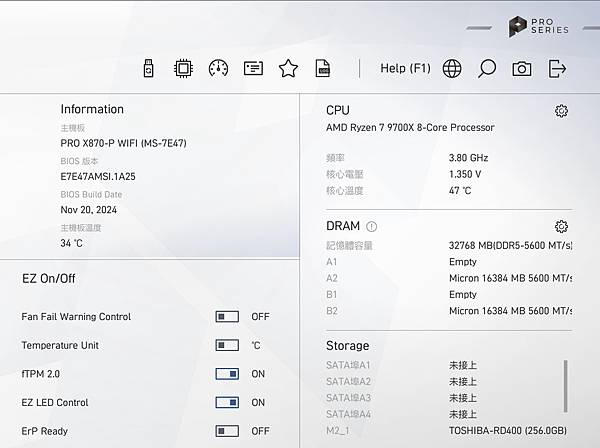Open the M-Flash USB update icon
600x448 pixels.
pos(148,68)
